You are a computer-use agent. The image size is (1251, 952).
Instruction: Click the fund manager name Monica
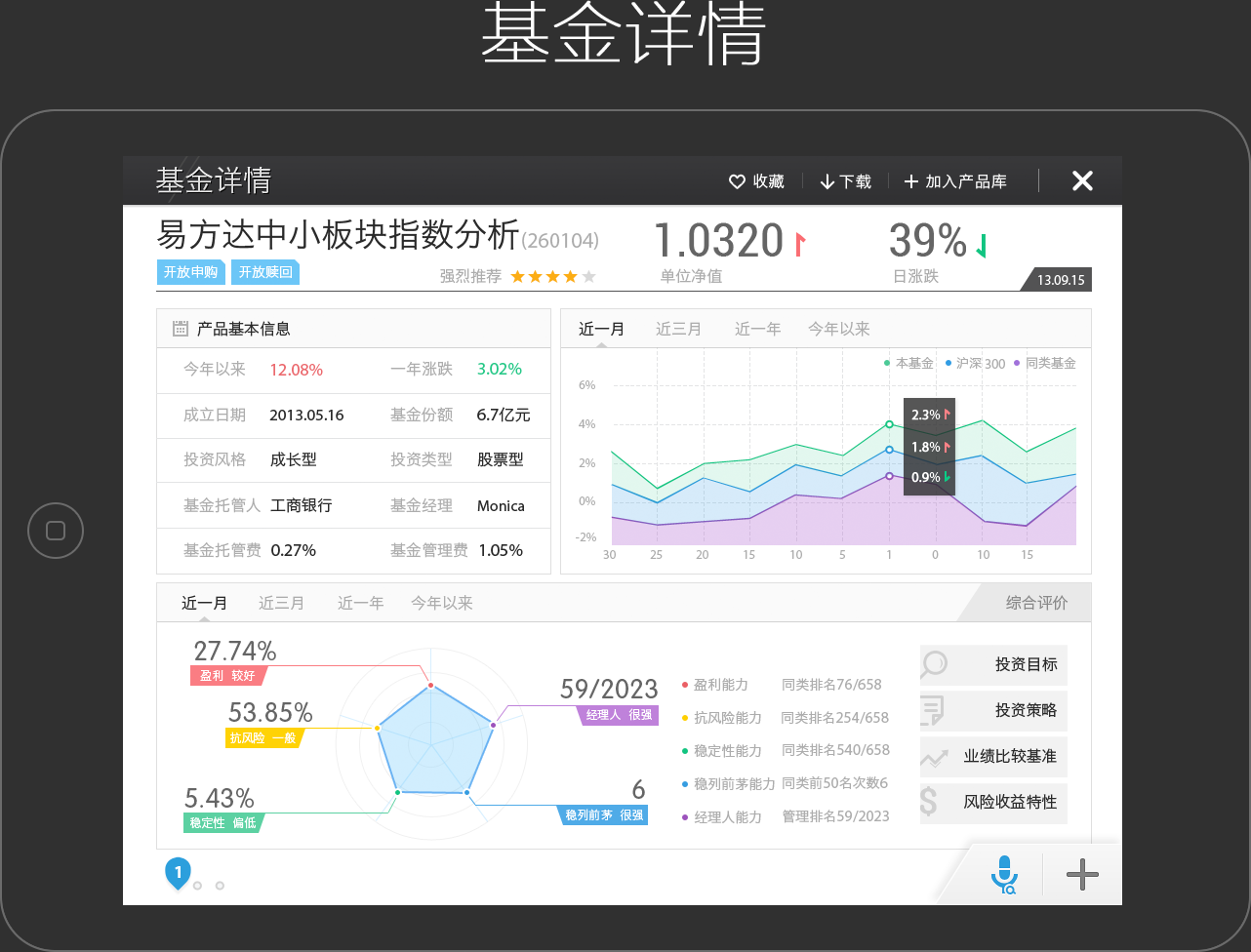(x=501, y=505)
